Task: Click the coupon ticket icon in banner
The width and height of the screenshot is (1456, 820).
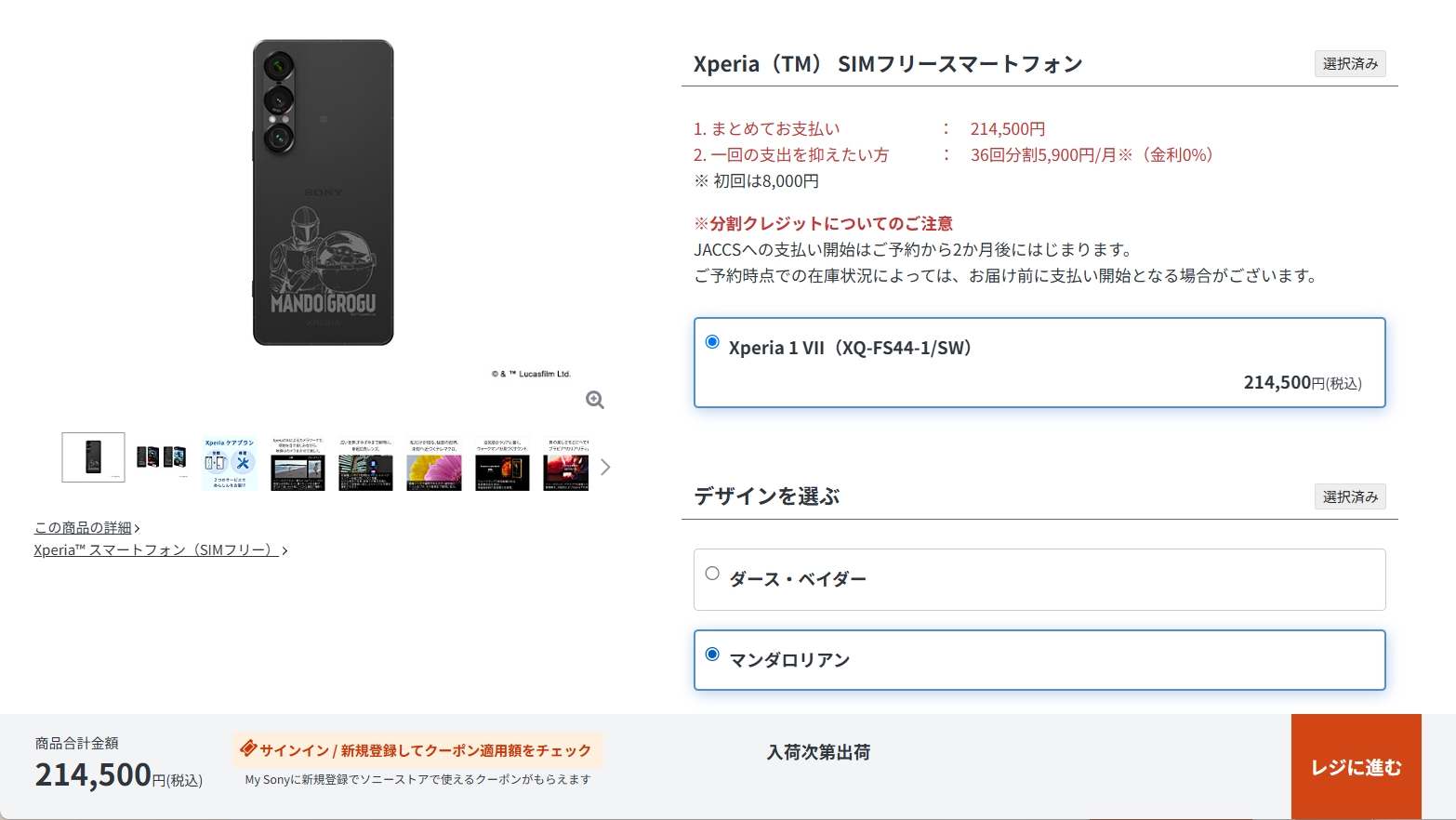Action: [248, 748]
